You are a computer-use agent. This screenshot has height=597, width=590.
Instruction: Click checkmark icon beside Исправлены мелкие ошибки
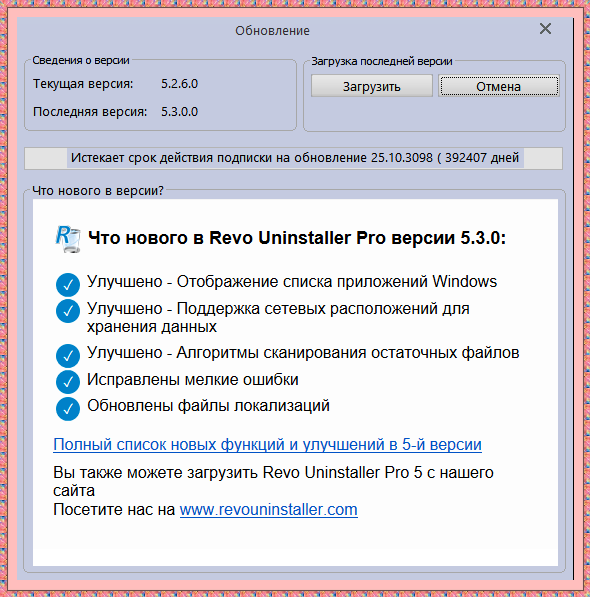[x=68, y=382]
